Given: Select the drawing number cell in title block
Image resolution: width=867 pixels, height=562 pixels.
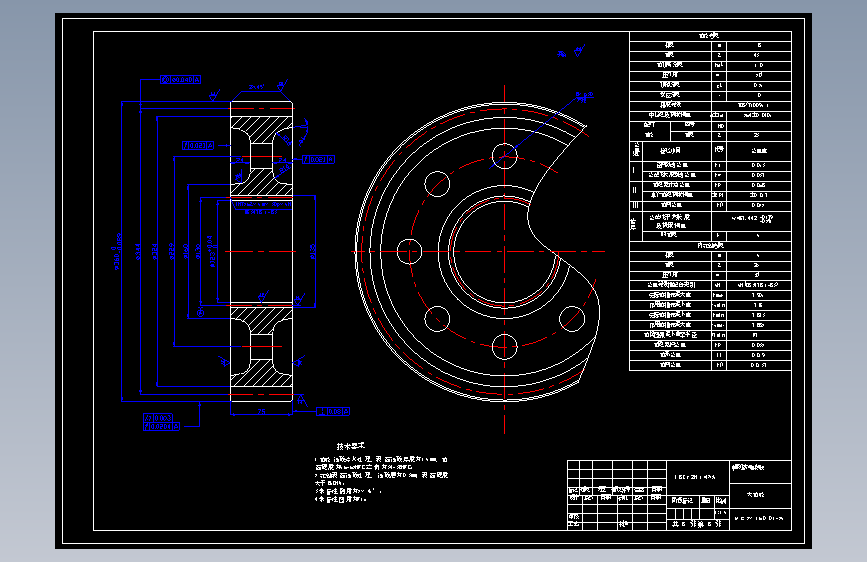Looking at the screenshot, I should (x=760, y=519).
